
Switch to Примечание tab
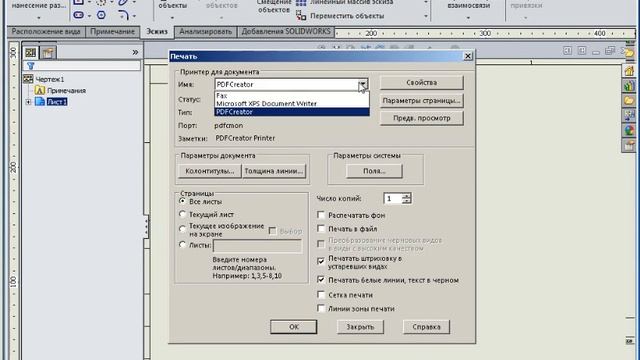point(113,31)
